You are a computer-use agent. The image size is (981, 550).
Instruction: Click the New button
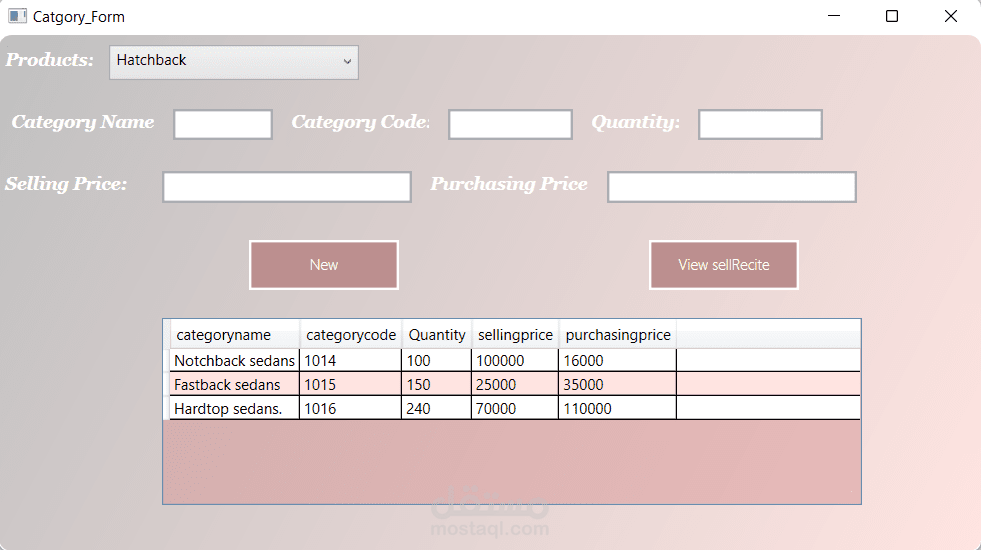[323, 265]
